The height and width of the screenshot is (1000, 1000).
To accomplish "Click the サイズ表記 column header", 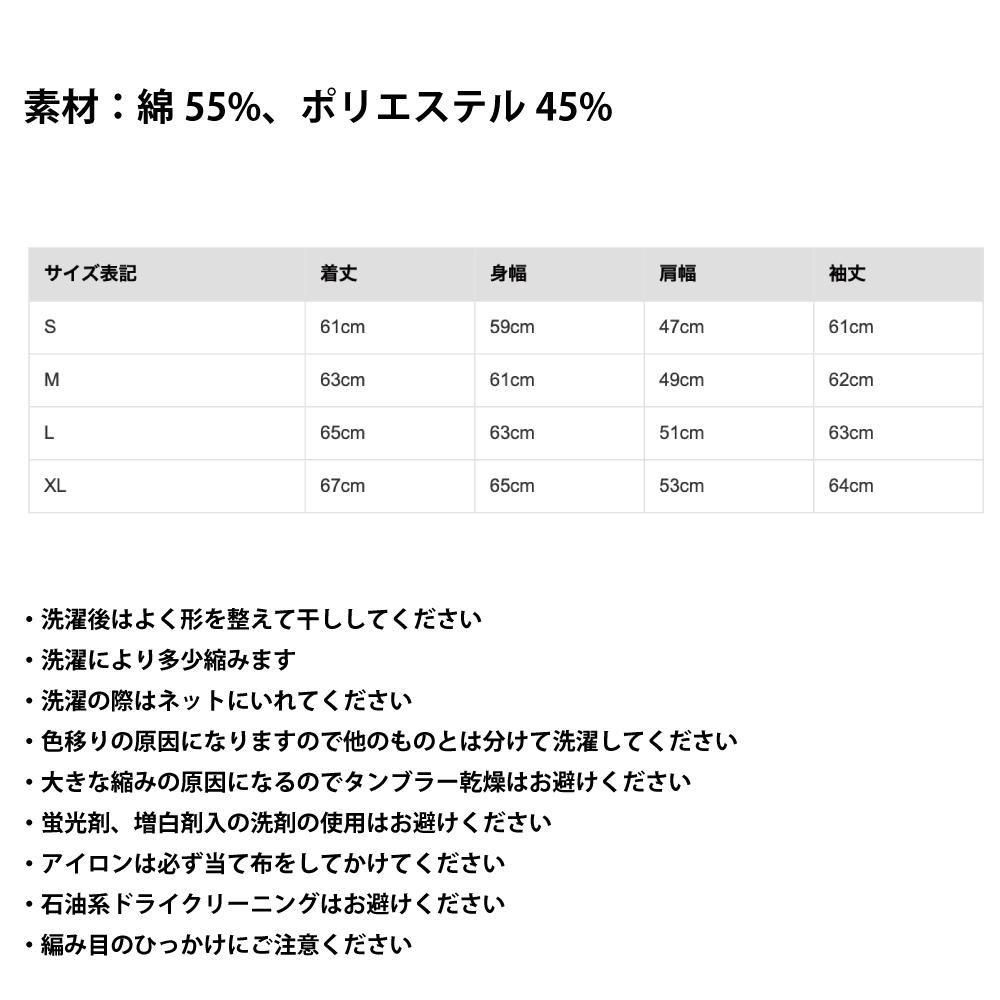I will coord(90,274).
